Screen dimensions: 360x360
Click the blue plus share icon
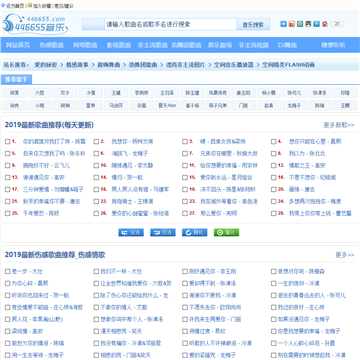pyautogui.click(x=284, y=24)
